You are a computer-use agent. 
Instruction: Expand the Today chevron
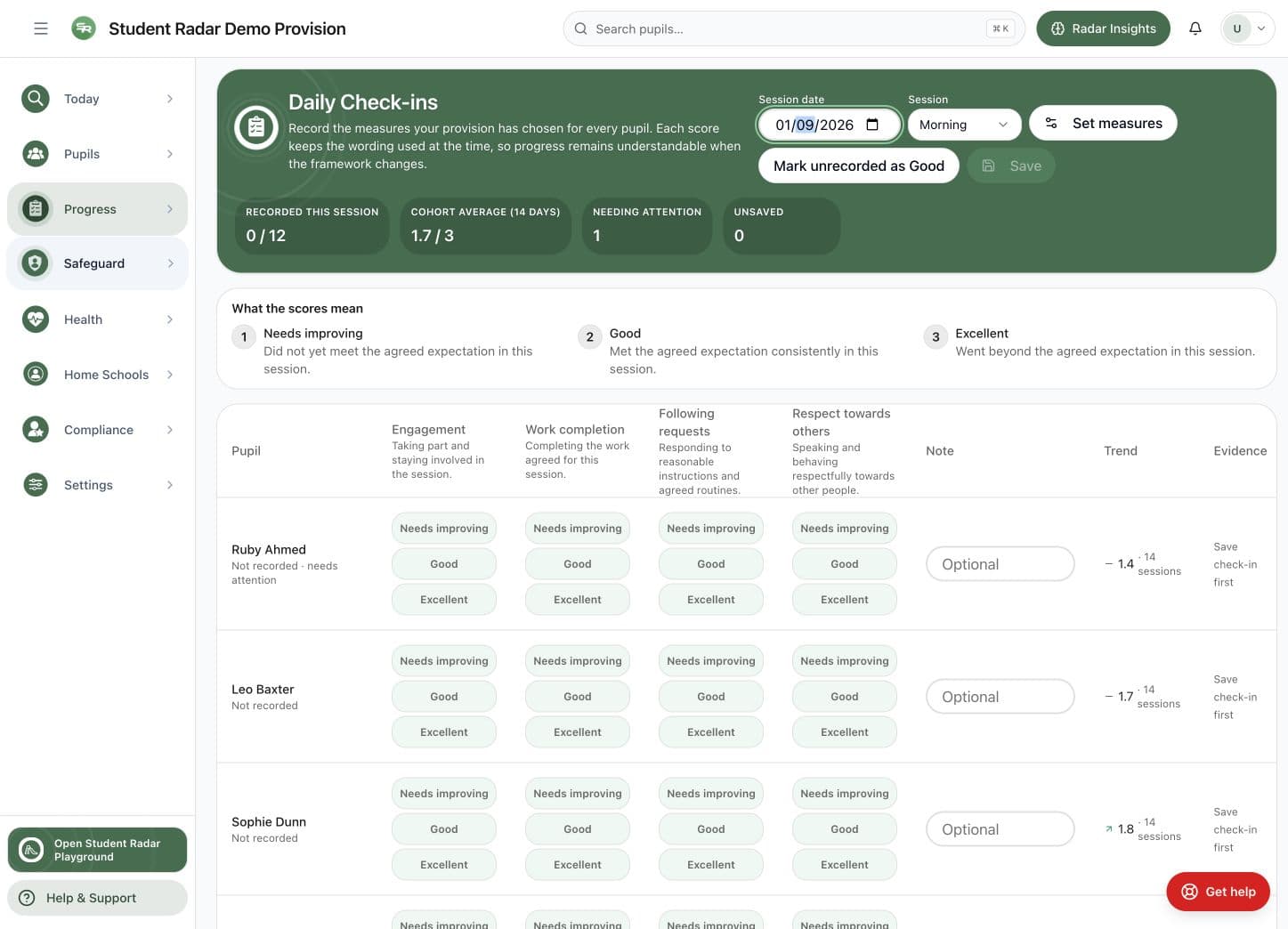point(170,99)
